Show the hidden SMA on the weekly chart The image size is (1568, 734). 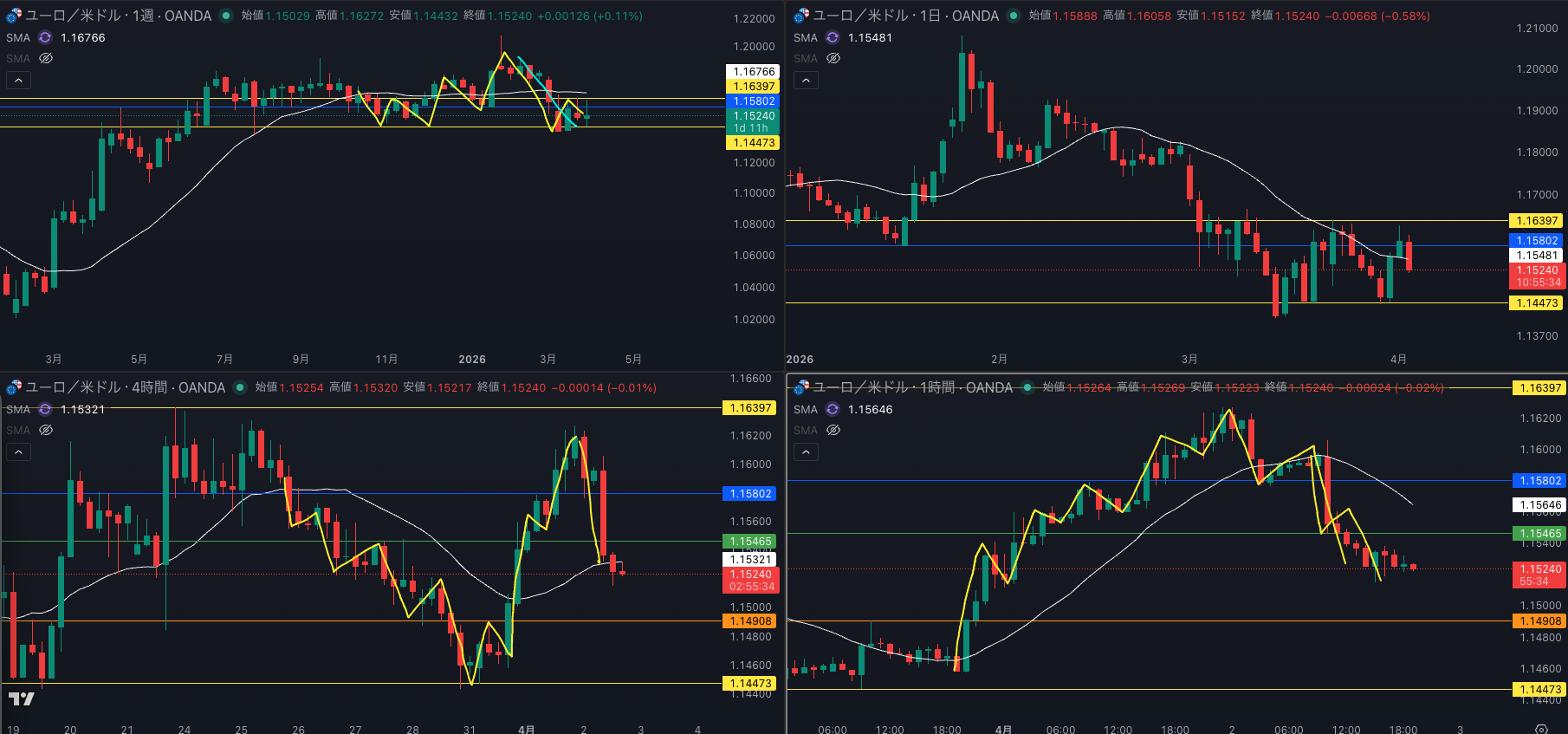[x=46, y=58]
